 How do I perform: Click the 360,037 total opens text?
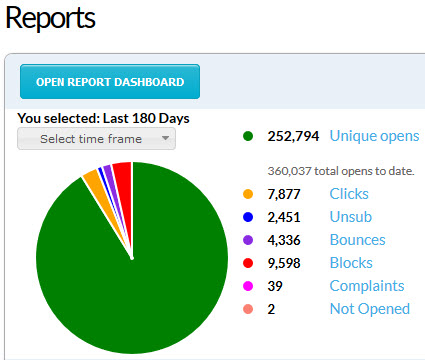point(341,171)
